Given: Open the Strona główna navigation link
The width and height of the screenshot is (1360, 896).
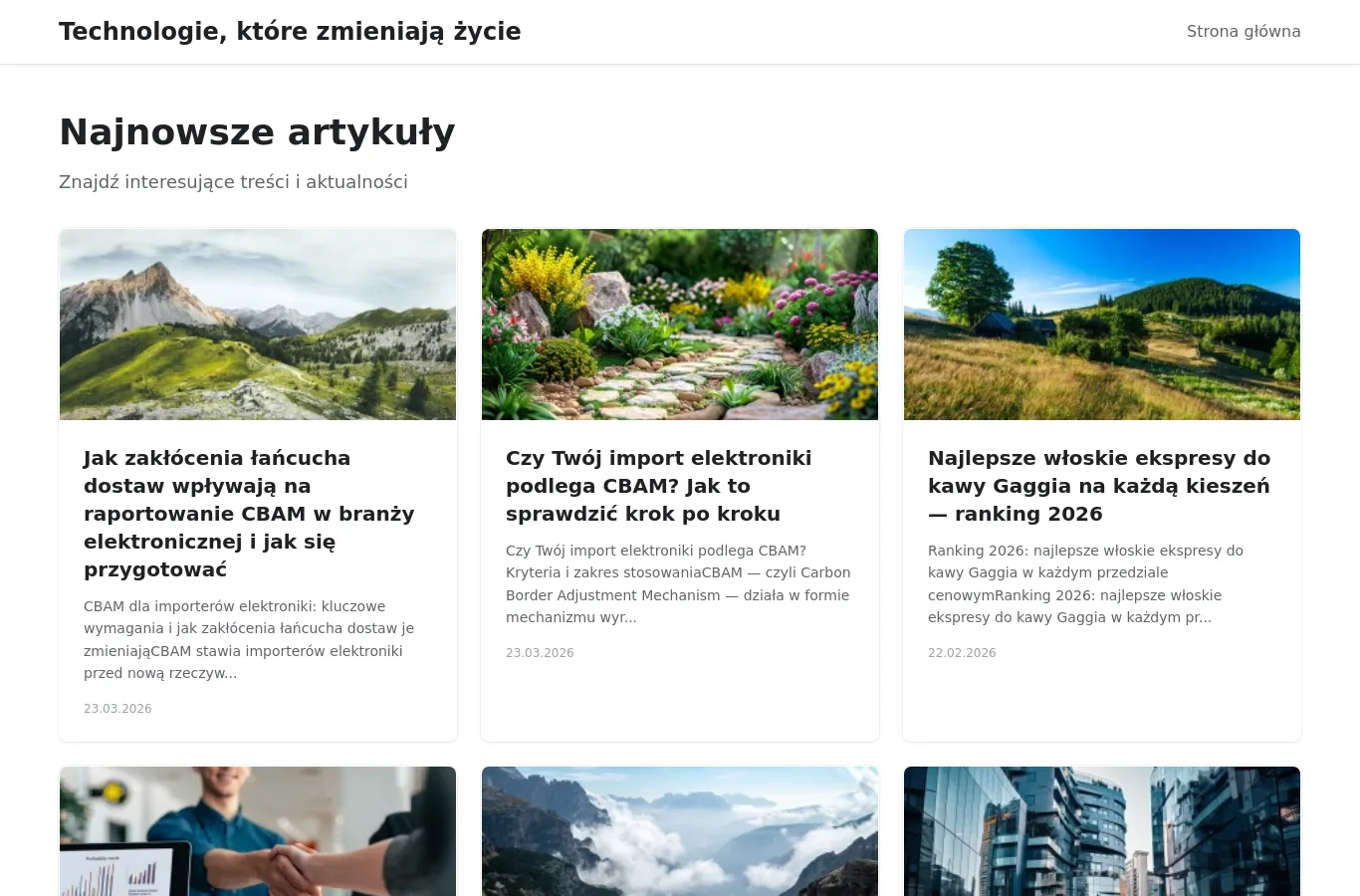Looking at the screenshot, I should (1244, 32).
